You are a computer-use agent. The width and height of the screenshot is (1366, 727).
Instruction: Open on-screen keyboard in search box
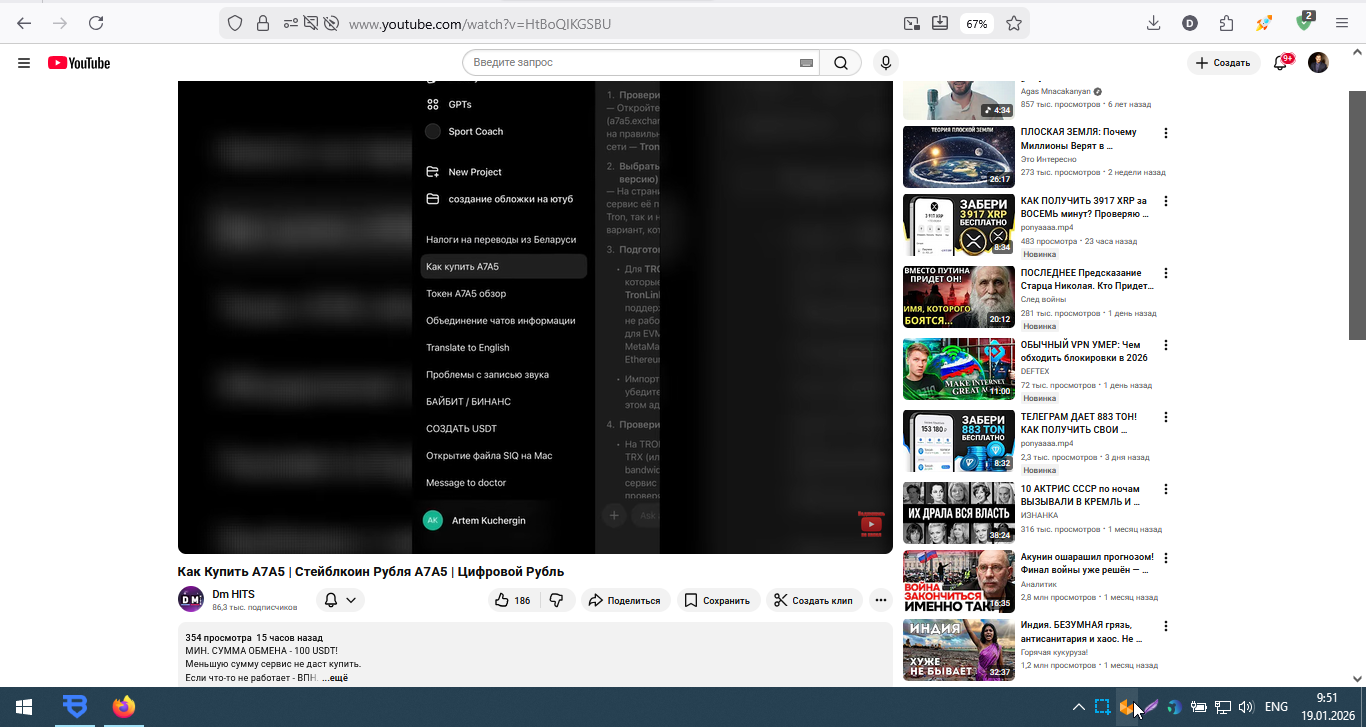[807, 63]
